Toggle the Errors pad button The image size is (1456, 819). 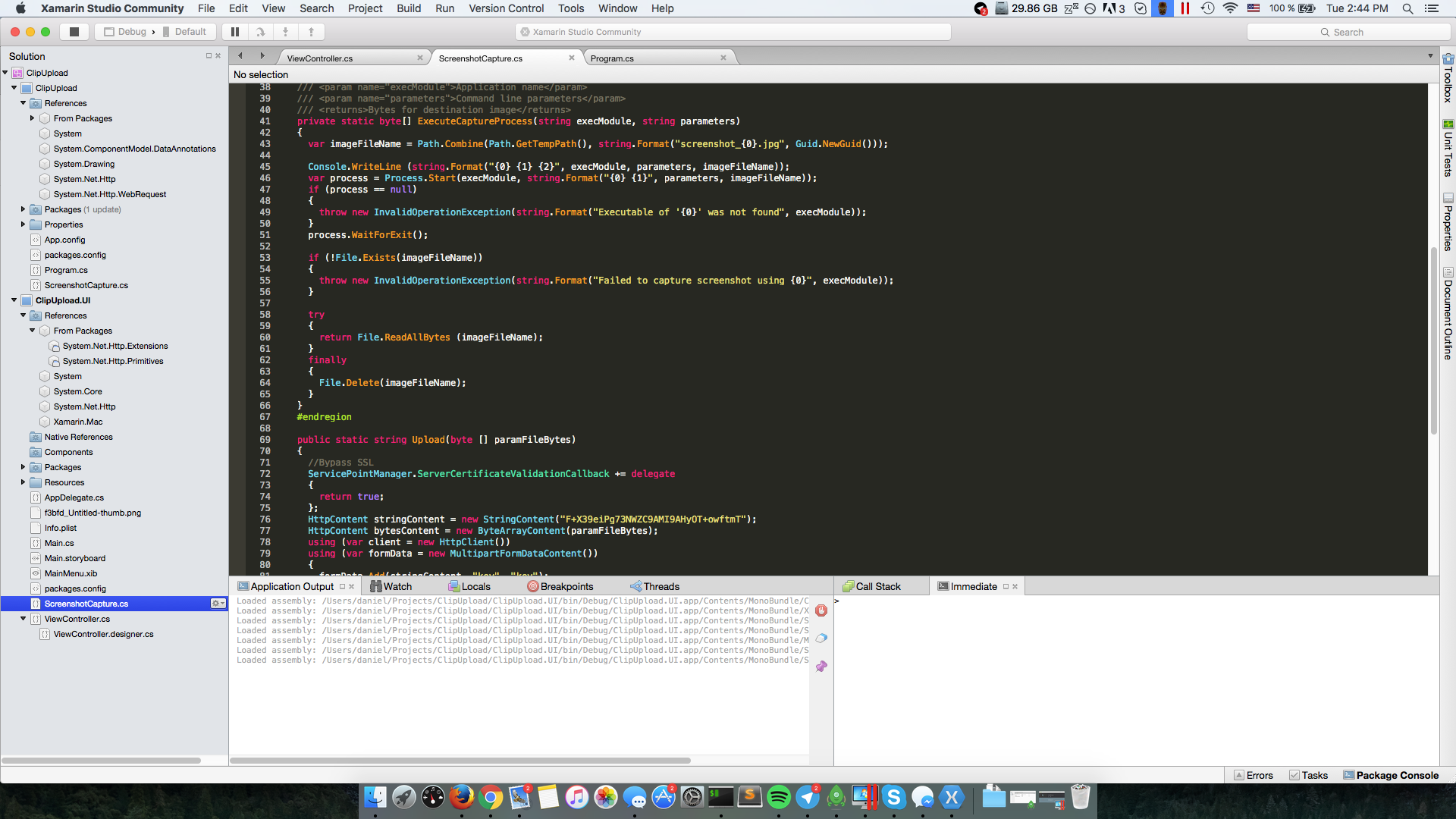click(x=1254, y=775)
